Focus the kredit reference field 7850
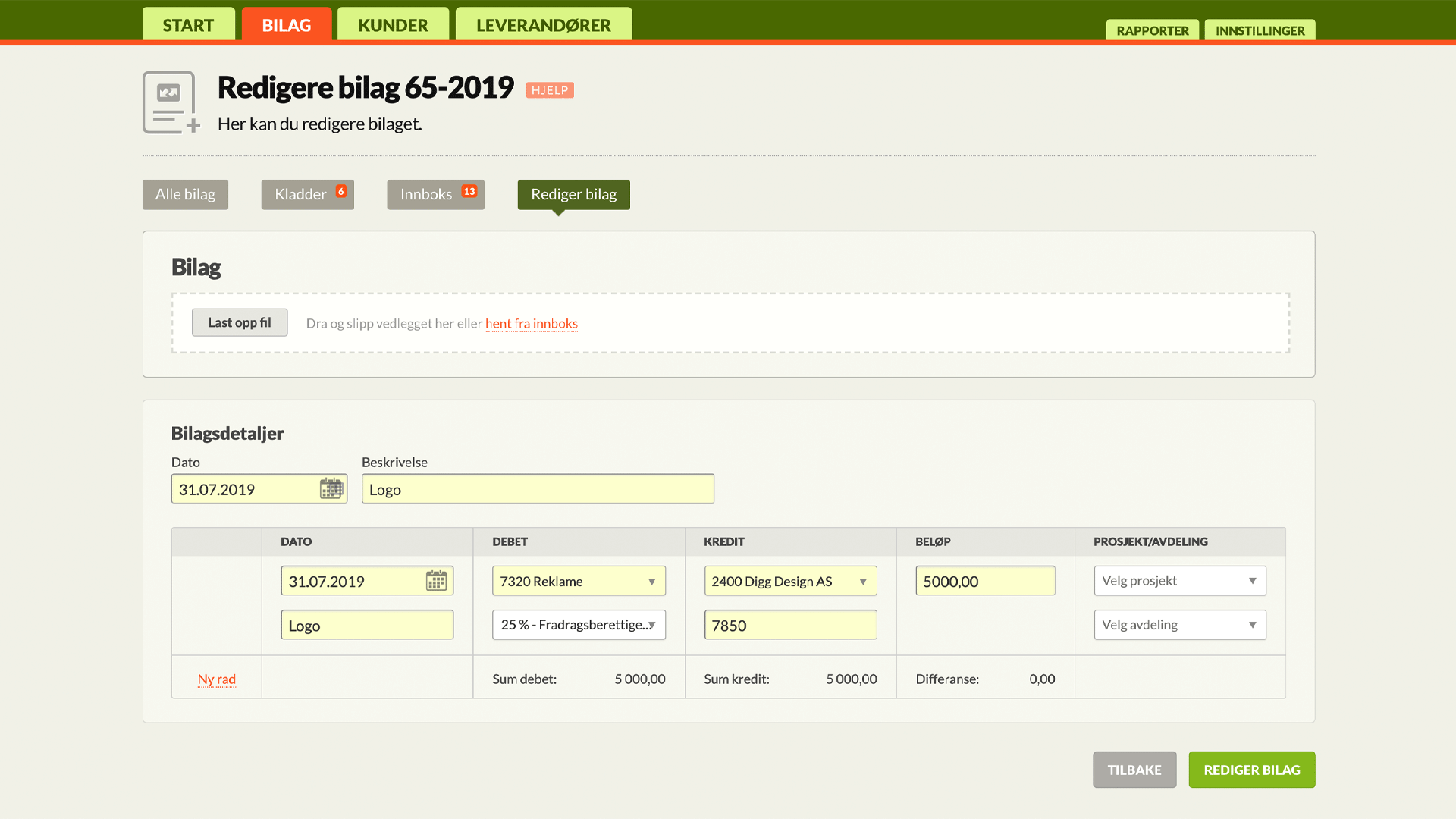1456x819 pixels. pyautogui.click(x=790, y=625)
